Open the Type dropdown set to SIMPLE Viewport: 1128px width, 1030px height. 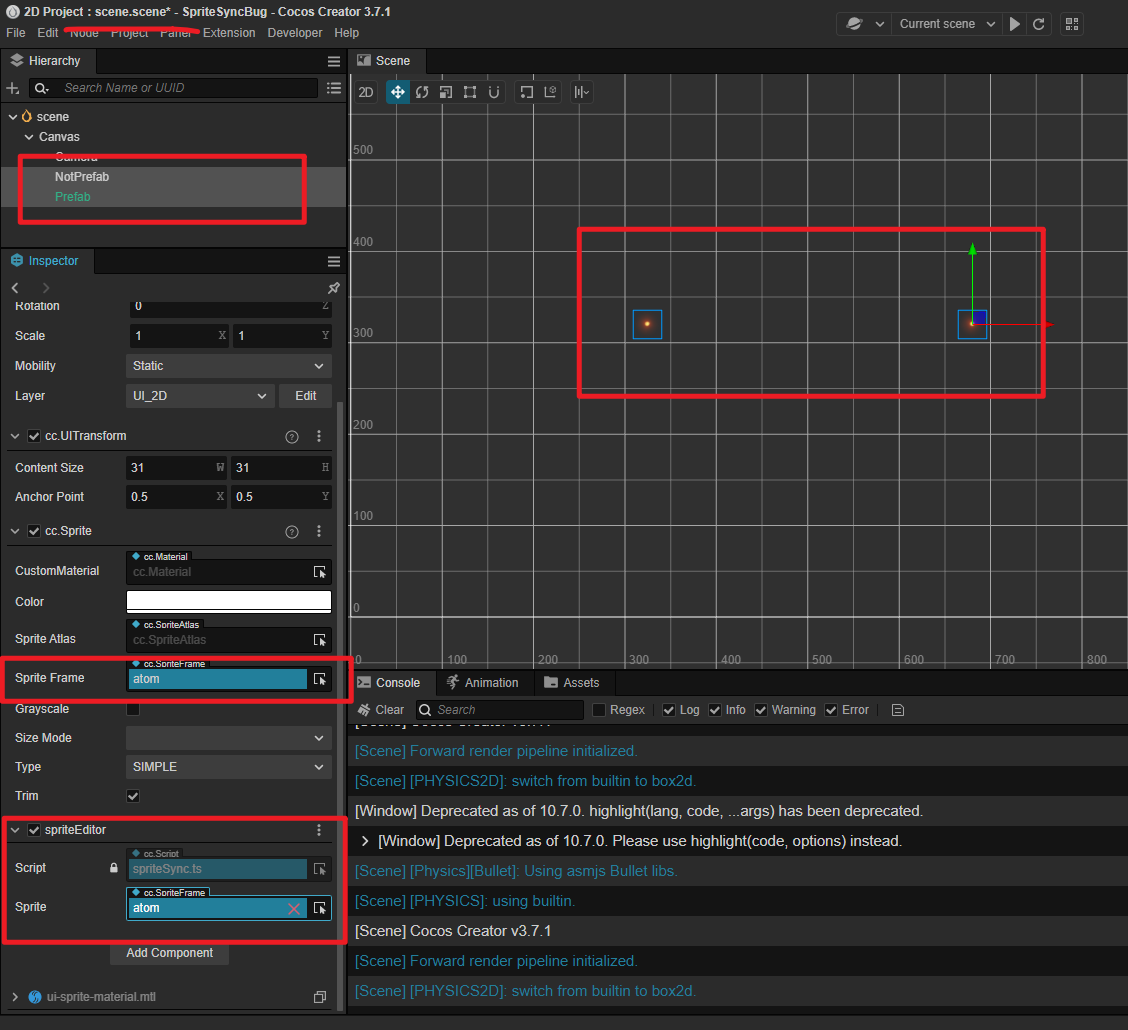point(229,767)
